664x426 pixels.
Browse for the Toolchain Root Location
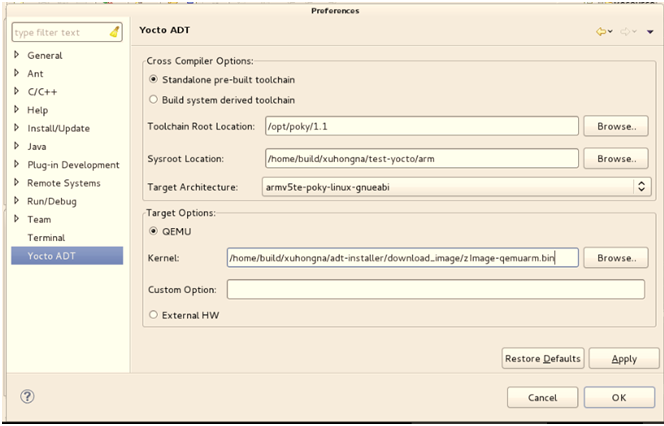click(x=615, y=127)
